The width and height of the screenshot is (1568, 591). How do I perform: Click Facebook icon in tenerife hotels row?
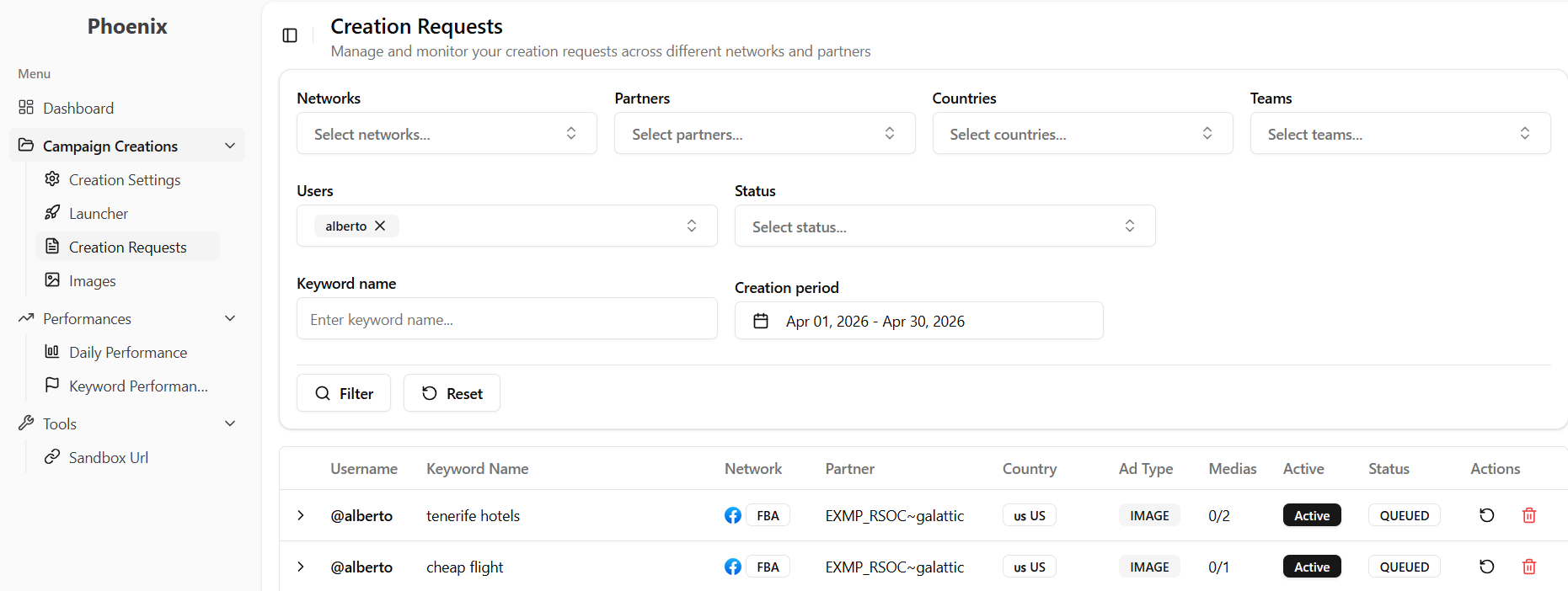pos(732,515)
